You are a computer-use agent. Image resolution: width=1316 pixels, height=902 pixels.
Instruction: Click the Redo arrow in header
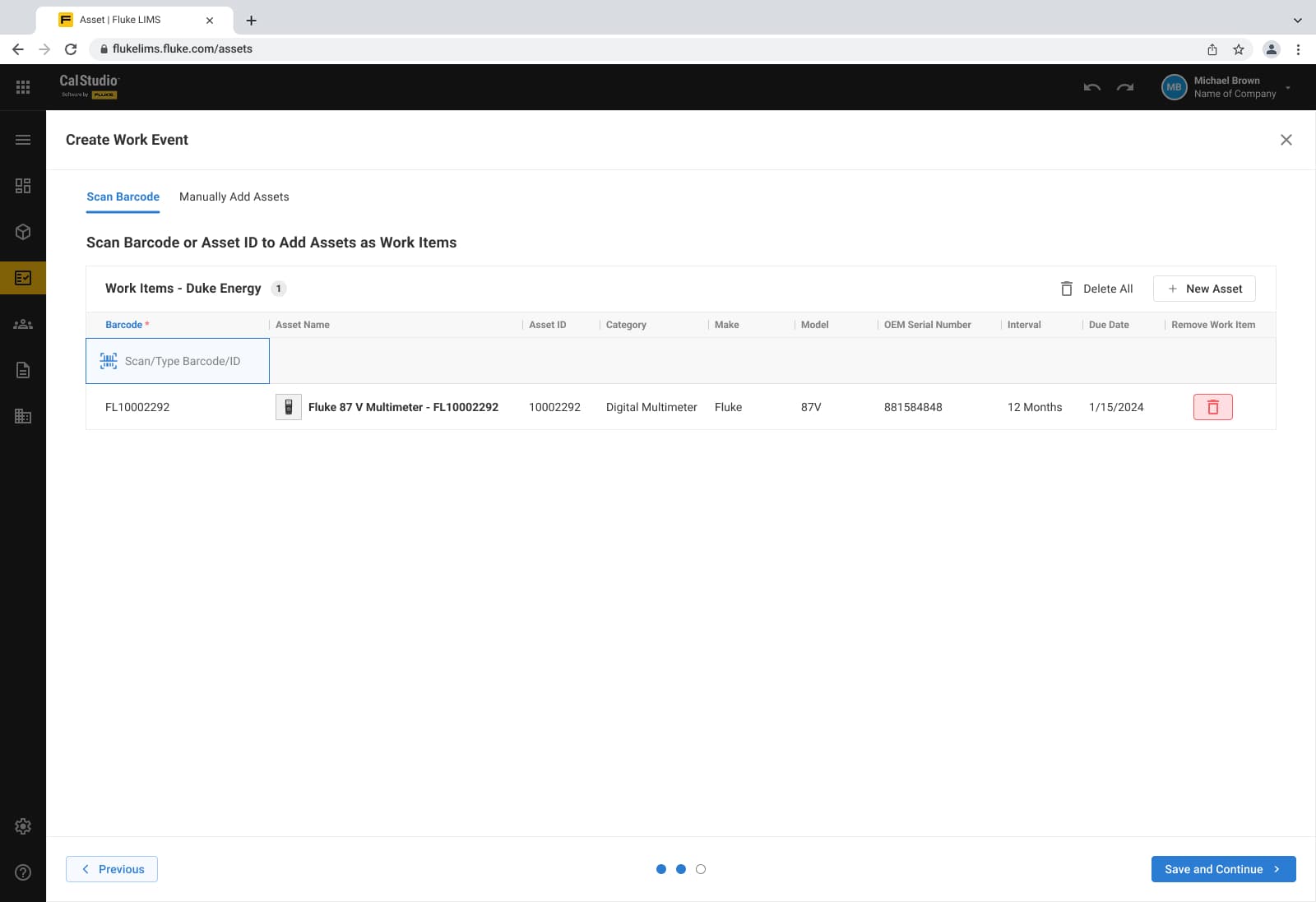(1125, 87)
